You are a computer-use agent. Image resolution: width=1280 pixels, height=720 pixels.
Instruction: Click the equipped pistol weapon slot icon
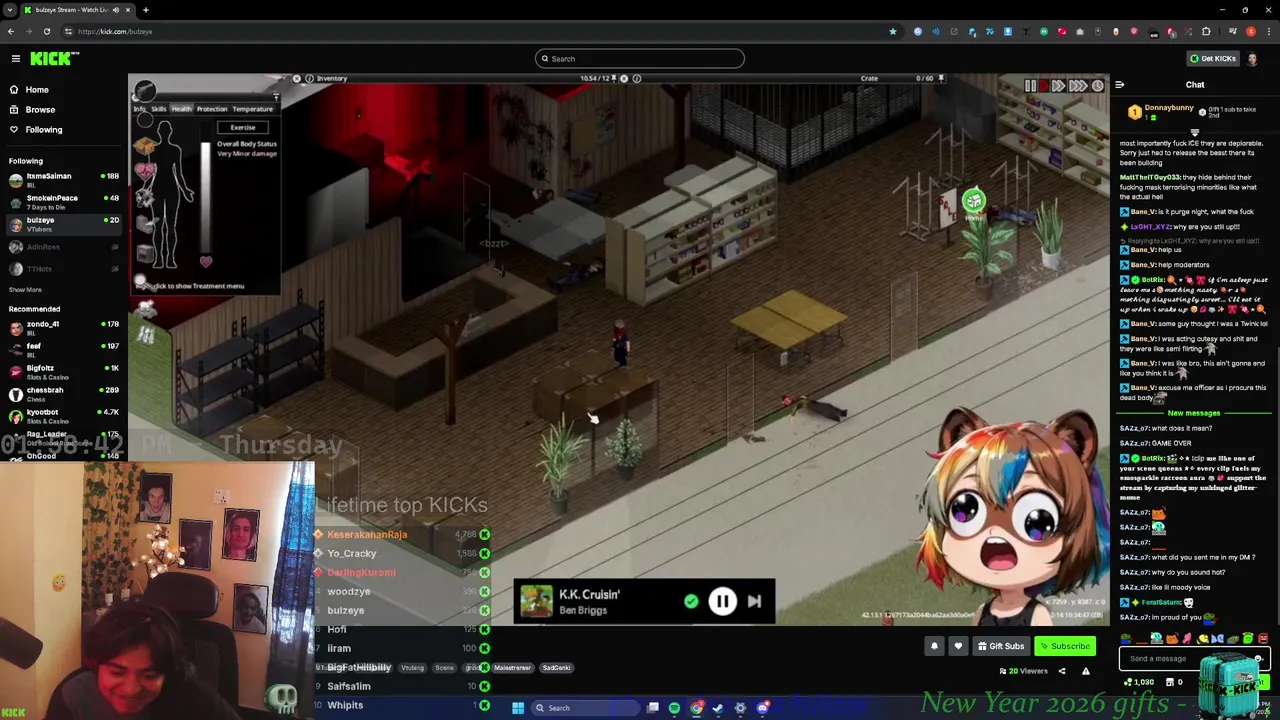[144, 92]
